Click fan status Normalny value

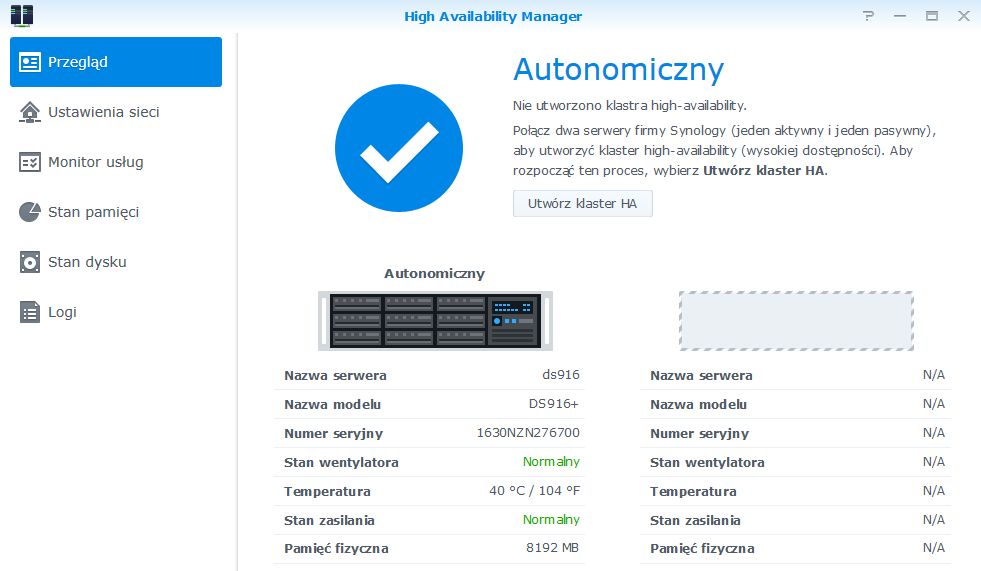point(551,462)
